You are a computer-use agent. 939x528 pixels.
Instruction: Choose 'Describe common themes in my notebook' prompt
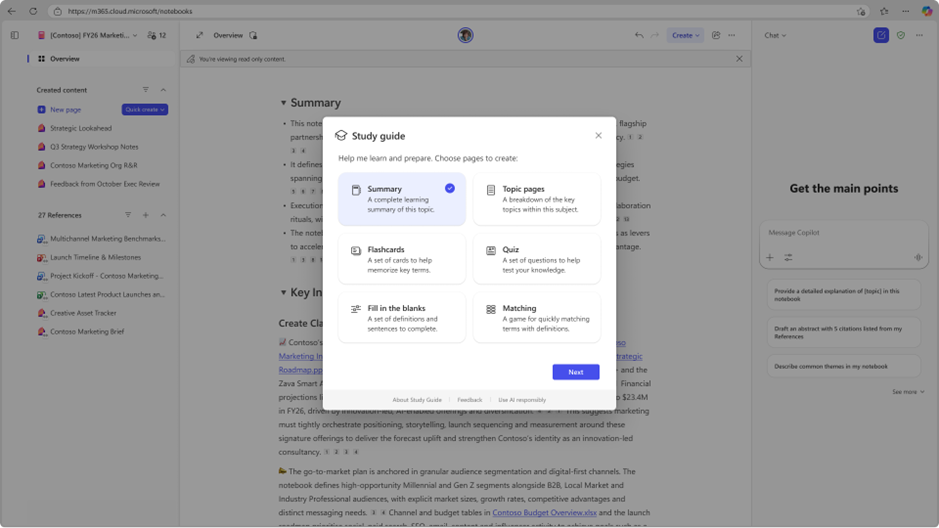click(x=843, y=366)
